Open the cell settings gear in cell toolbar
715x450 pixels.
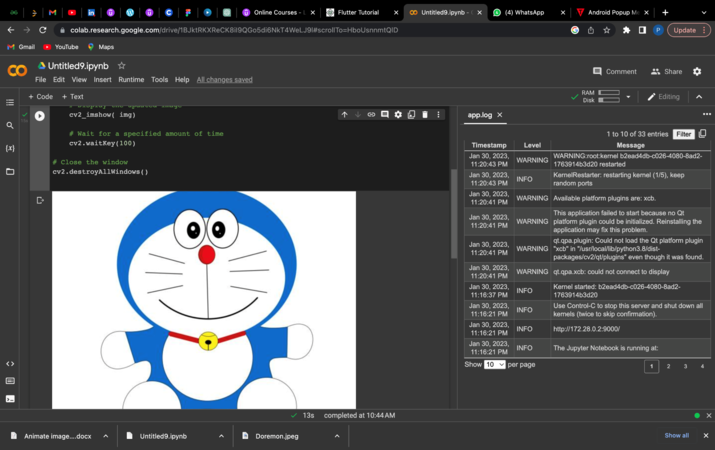point(398,115)
